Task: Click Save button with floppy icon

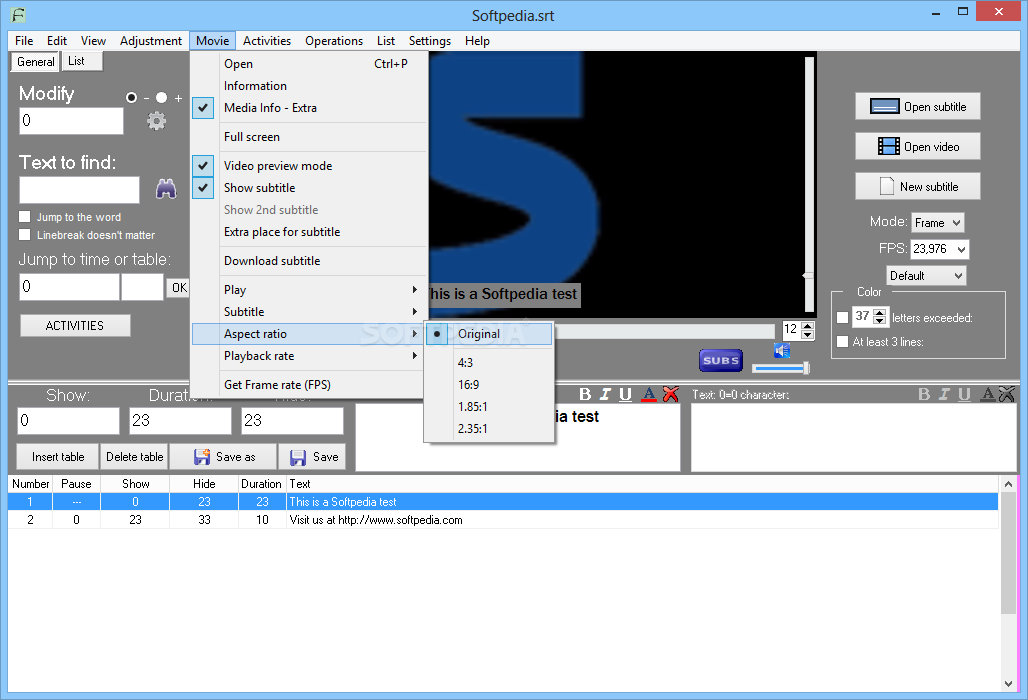Action: pos(313,457)
